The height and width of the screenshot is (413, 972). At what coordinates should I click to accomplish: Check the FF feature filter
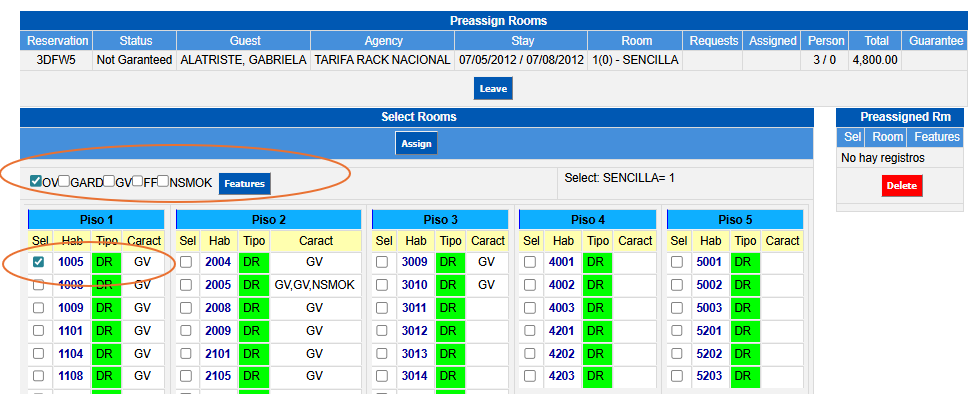pos(137,182)
